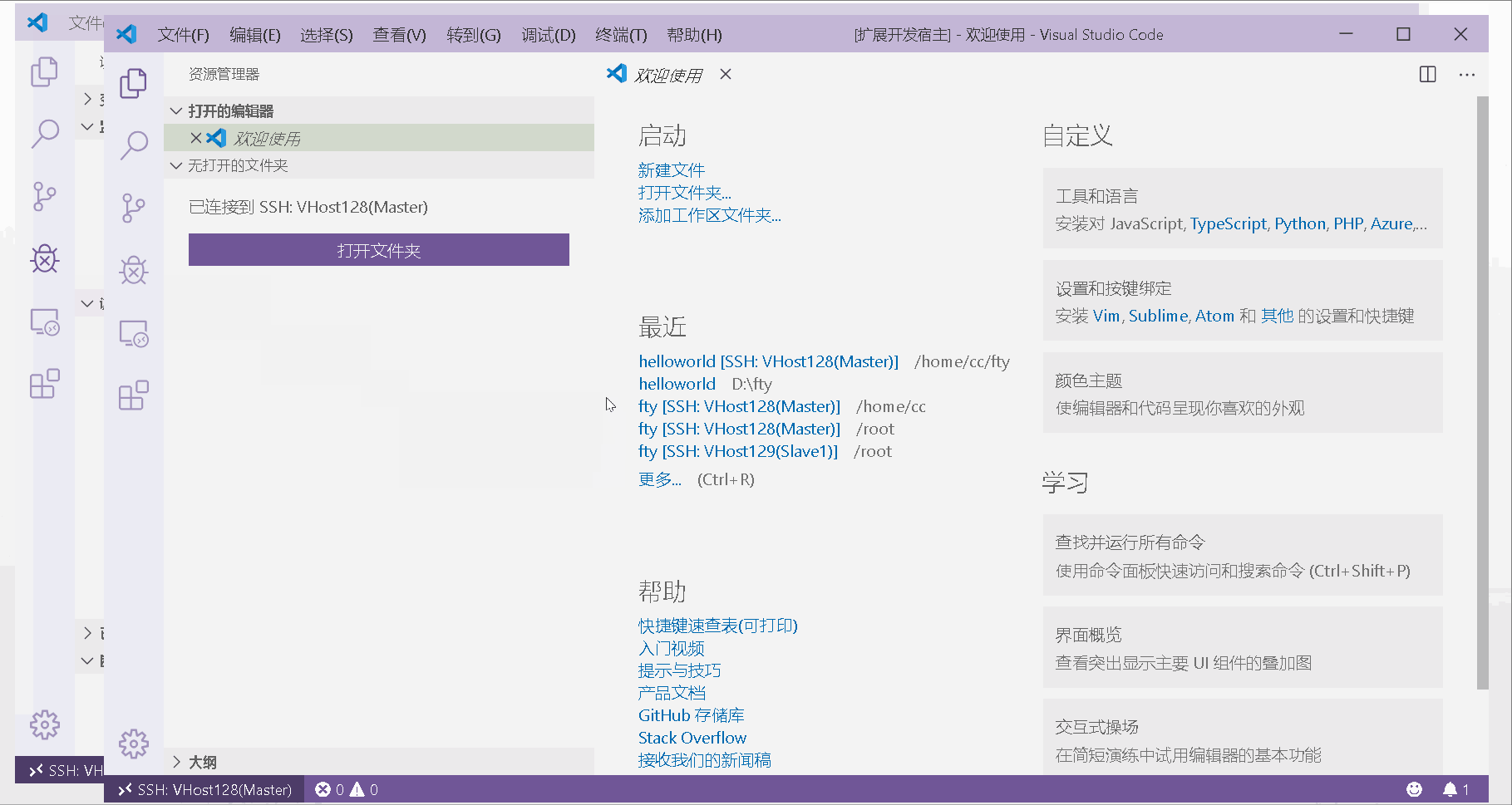Open the 查看(V) menu
1512x805 pixels.
(399, 35)
